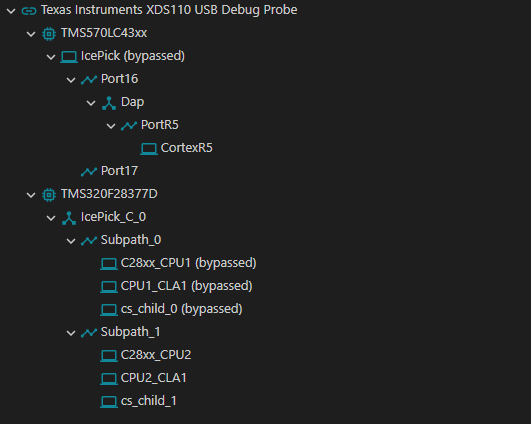Screen dimensions: 531x424
Task: Select the Port17 label
Action: point(120,171)
